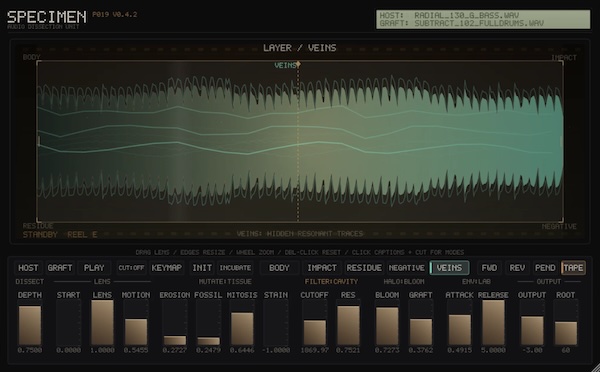The image size is (600, 372).
Task: Click the BODY corner label in display
Action: 31,57
